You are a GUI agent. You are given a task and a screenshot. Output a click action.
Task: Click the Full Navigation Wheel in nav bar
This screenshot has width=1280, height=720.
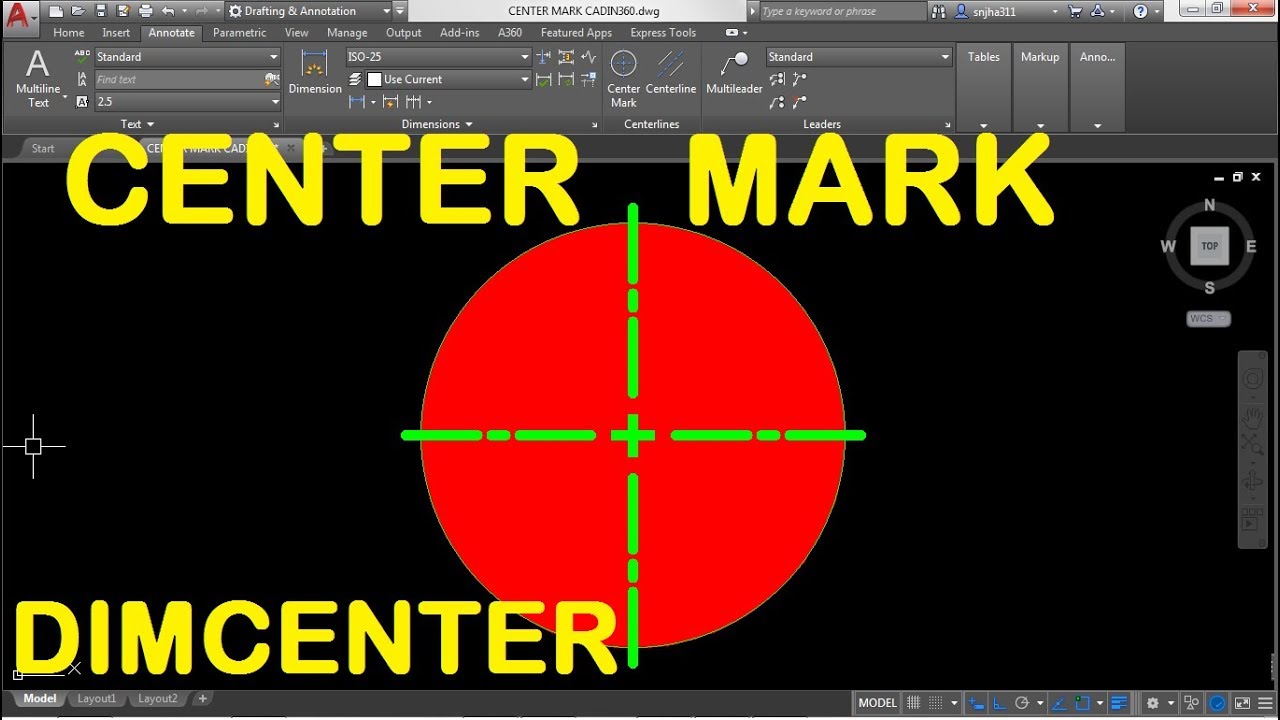point(1252,380)
